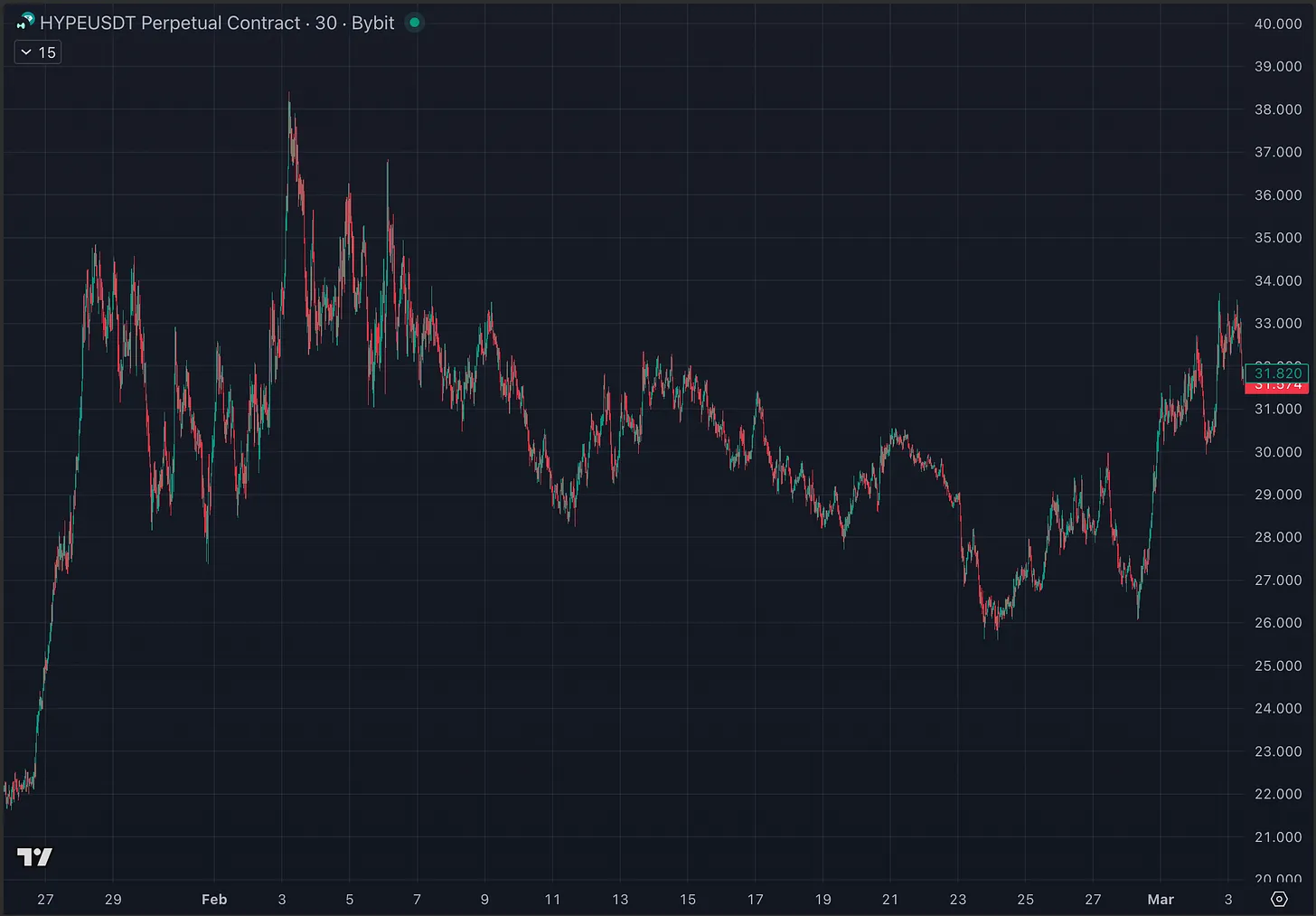Select the red 31.574 price label
Viewport: 1316px width, 916px height.
(x=1277, y=388)
